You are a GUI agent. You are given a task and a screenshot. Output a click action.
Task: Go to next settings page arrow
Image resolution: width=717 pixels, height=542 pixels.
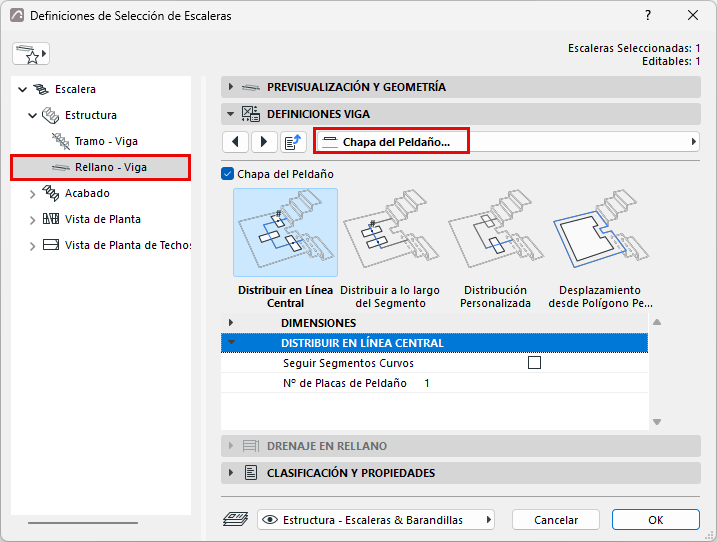click(264, 142)
